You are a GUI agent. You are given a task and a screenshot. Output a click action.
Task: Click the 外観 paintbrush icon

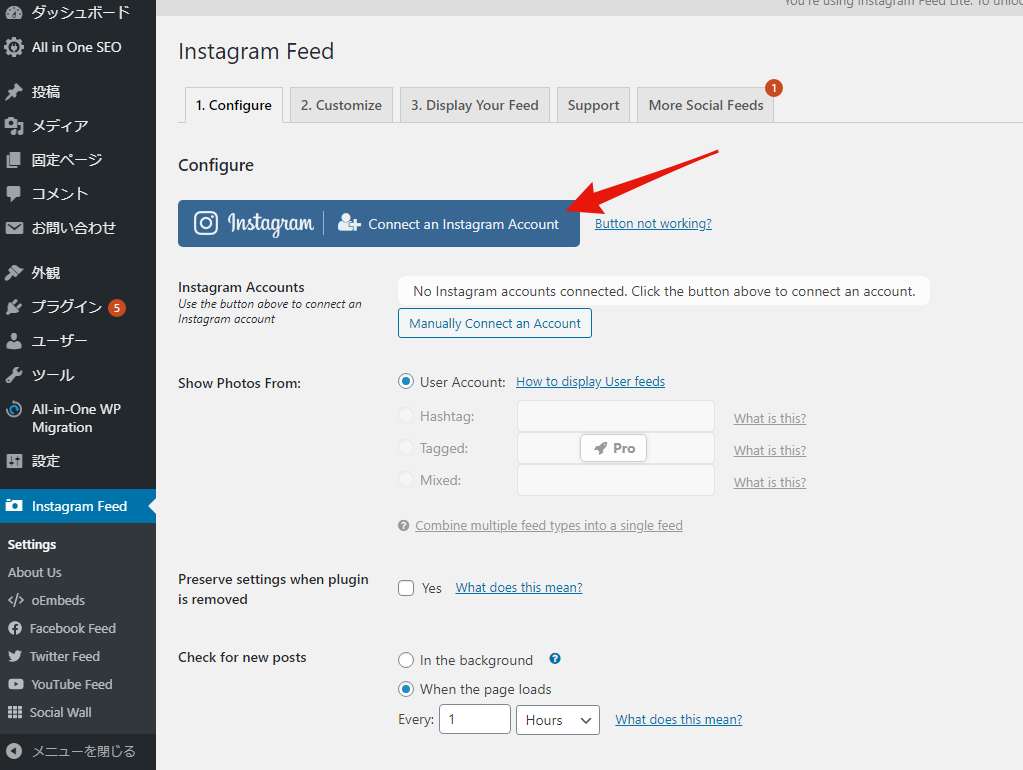tap(14, 273)
